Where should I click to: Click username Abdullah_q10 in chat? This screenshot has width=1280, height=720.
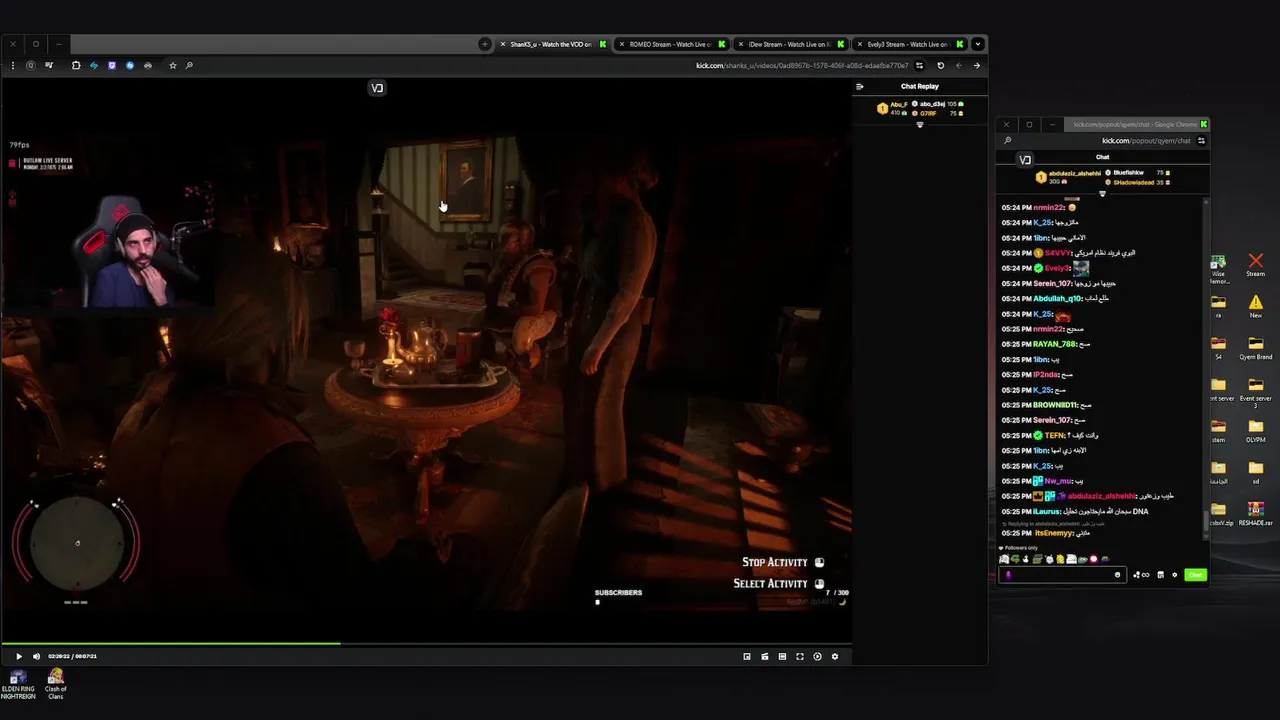(x=1057, y=298)
